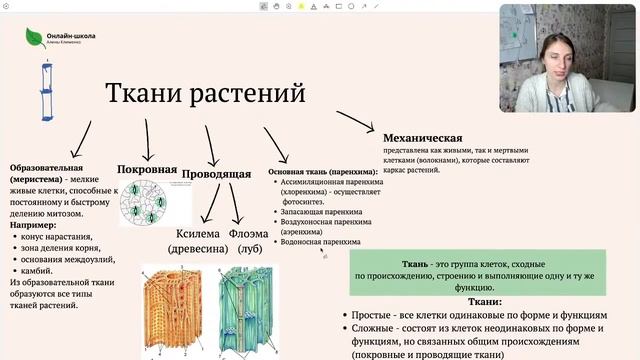Image resolution: width=640 pixels, height=360 pixels.
Task: Click the bullet 'основания междоузлий,'
Action: point(68,260)
